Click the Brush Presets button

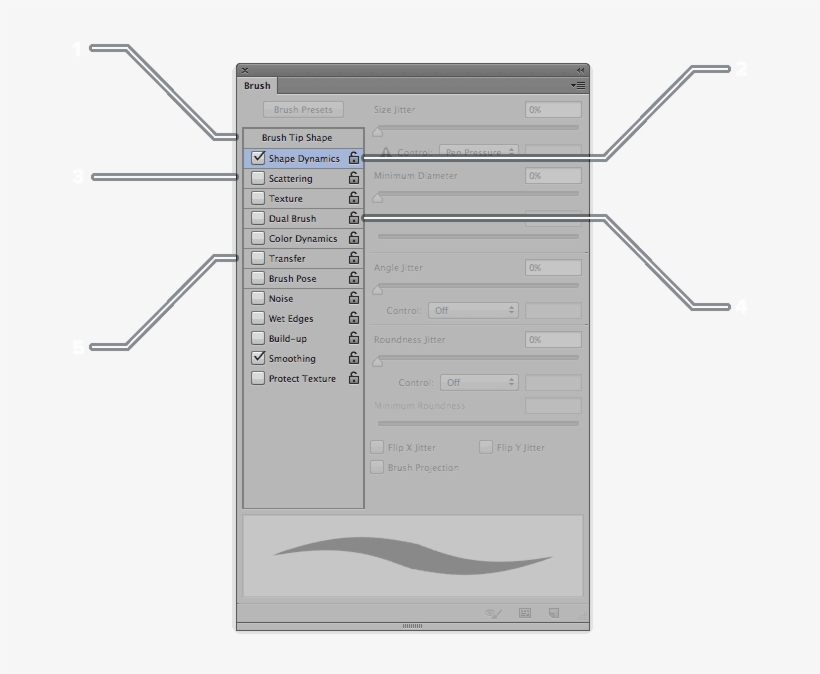point(303,109)
